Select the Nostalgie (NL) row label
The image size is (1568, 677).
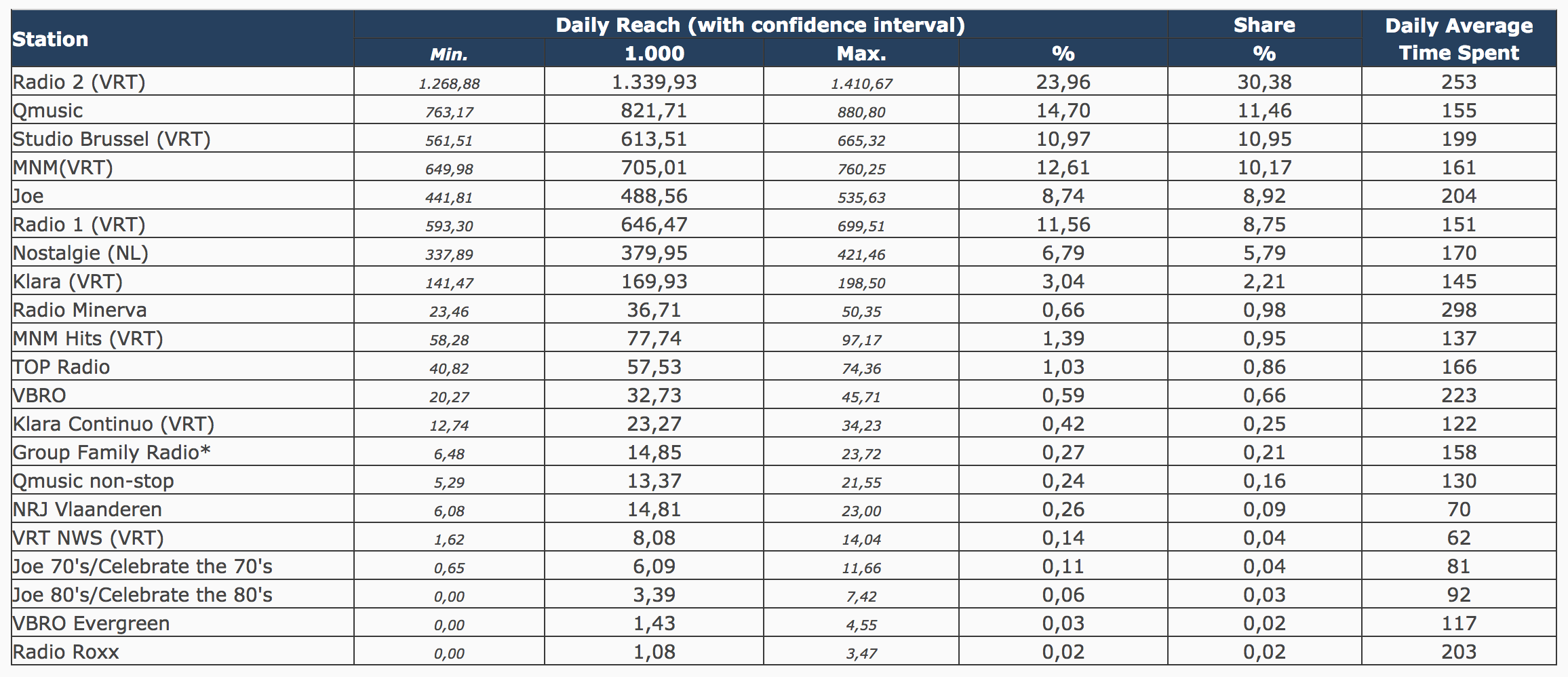81,253
